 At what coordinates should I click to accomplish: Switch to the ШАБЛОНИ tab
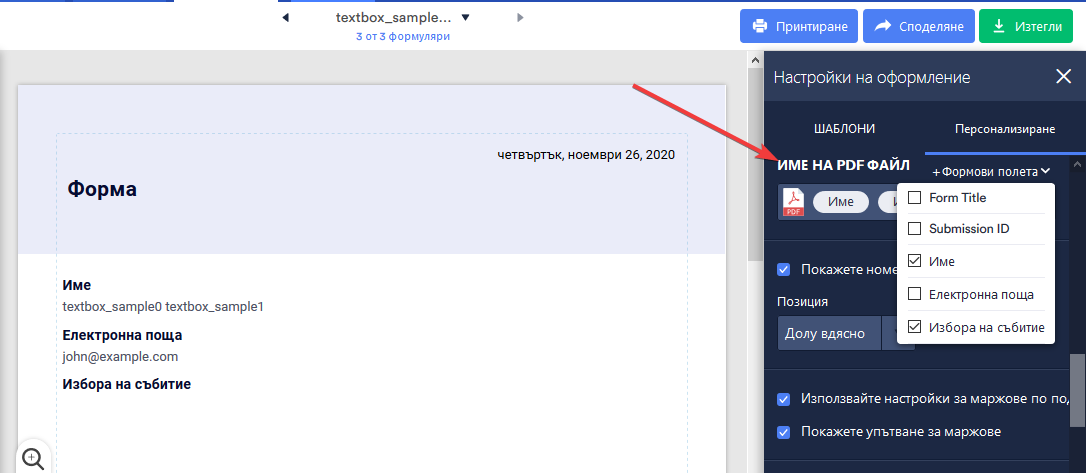pos(843,129)
